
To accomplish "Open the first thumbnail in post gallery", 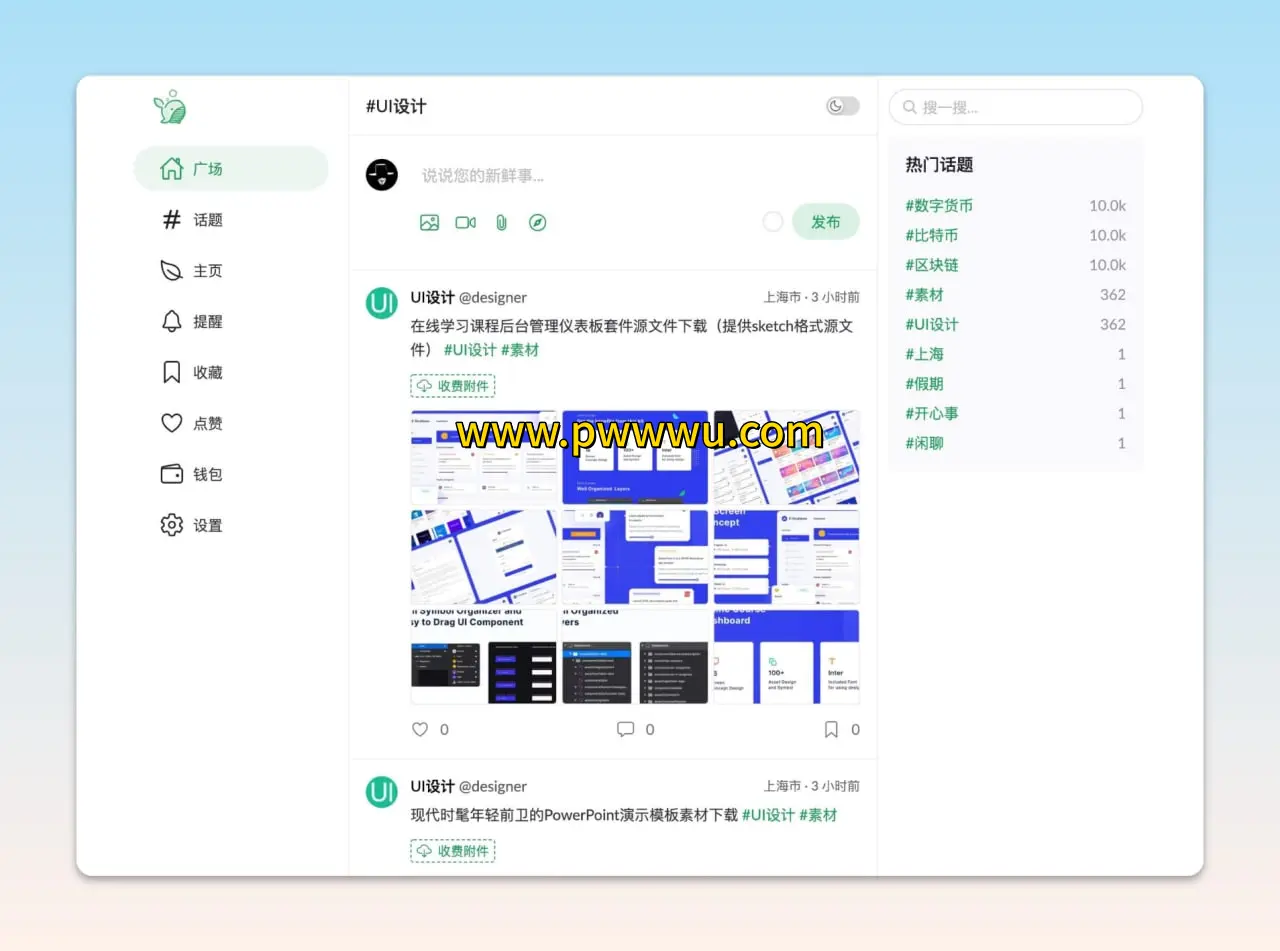I will pos(484,457).
